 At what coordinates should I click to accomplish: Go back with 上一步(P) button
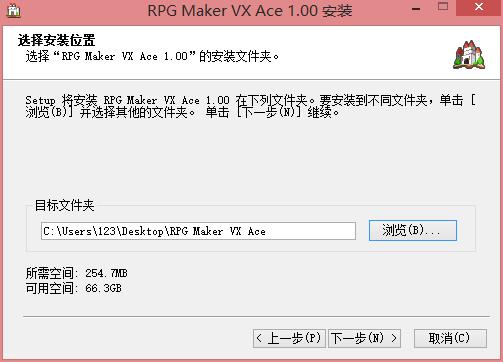[289, 338]
